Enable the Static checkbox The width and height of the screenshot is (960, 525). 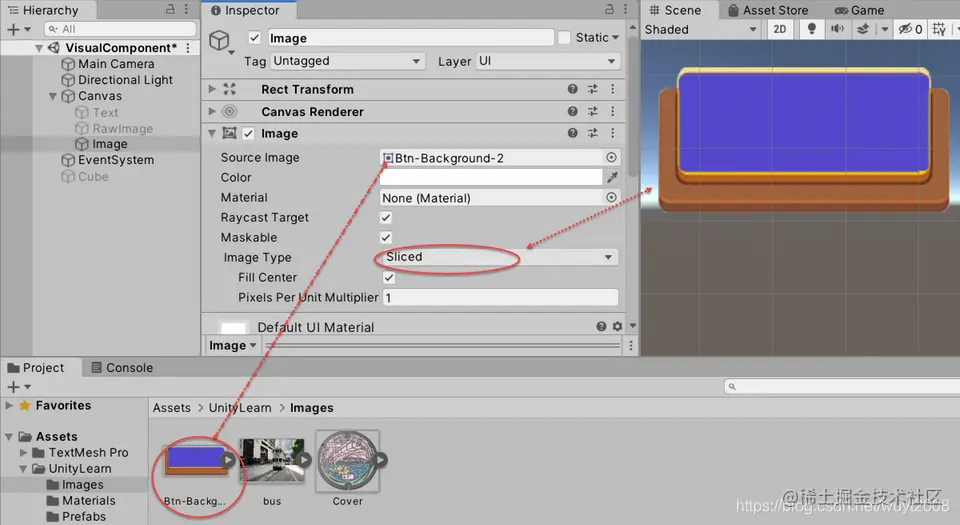[x=564, y=38]
